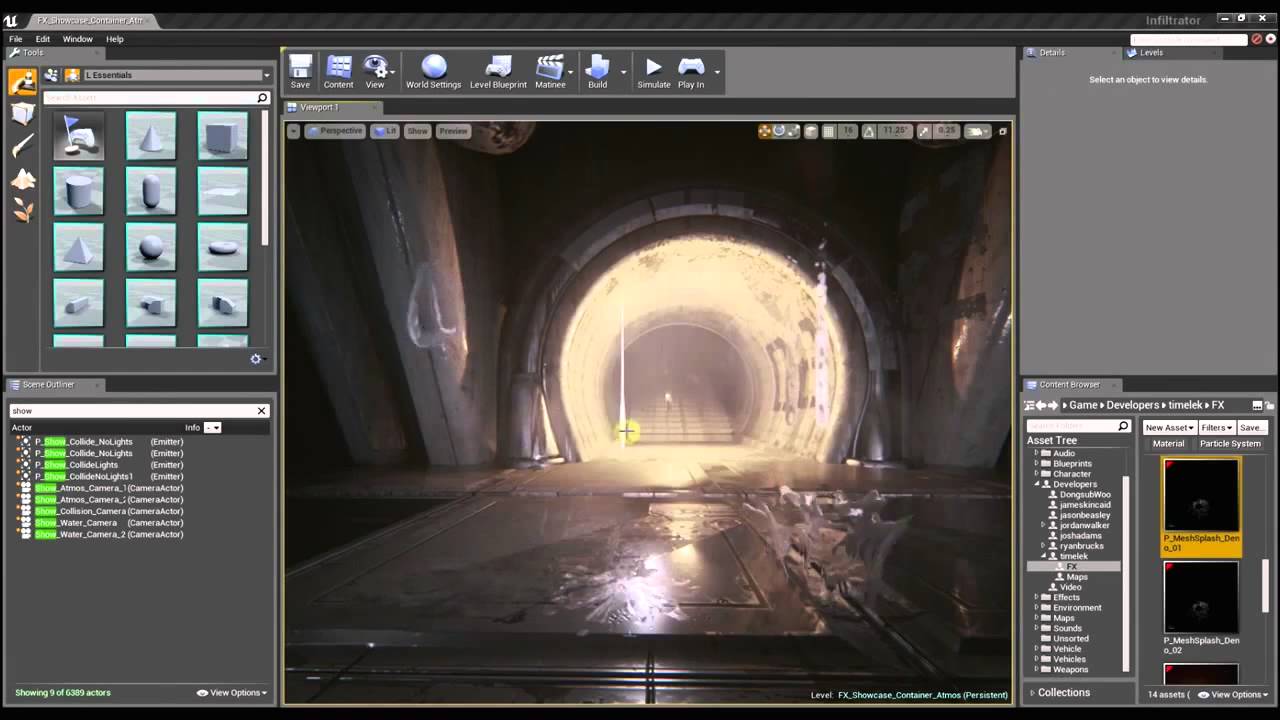Open the File menu
Screen dimensions: 1280x720
(16, 39)
